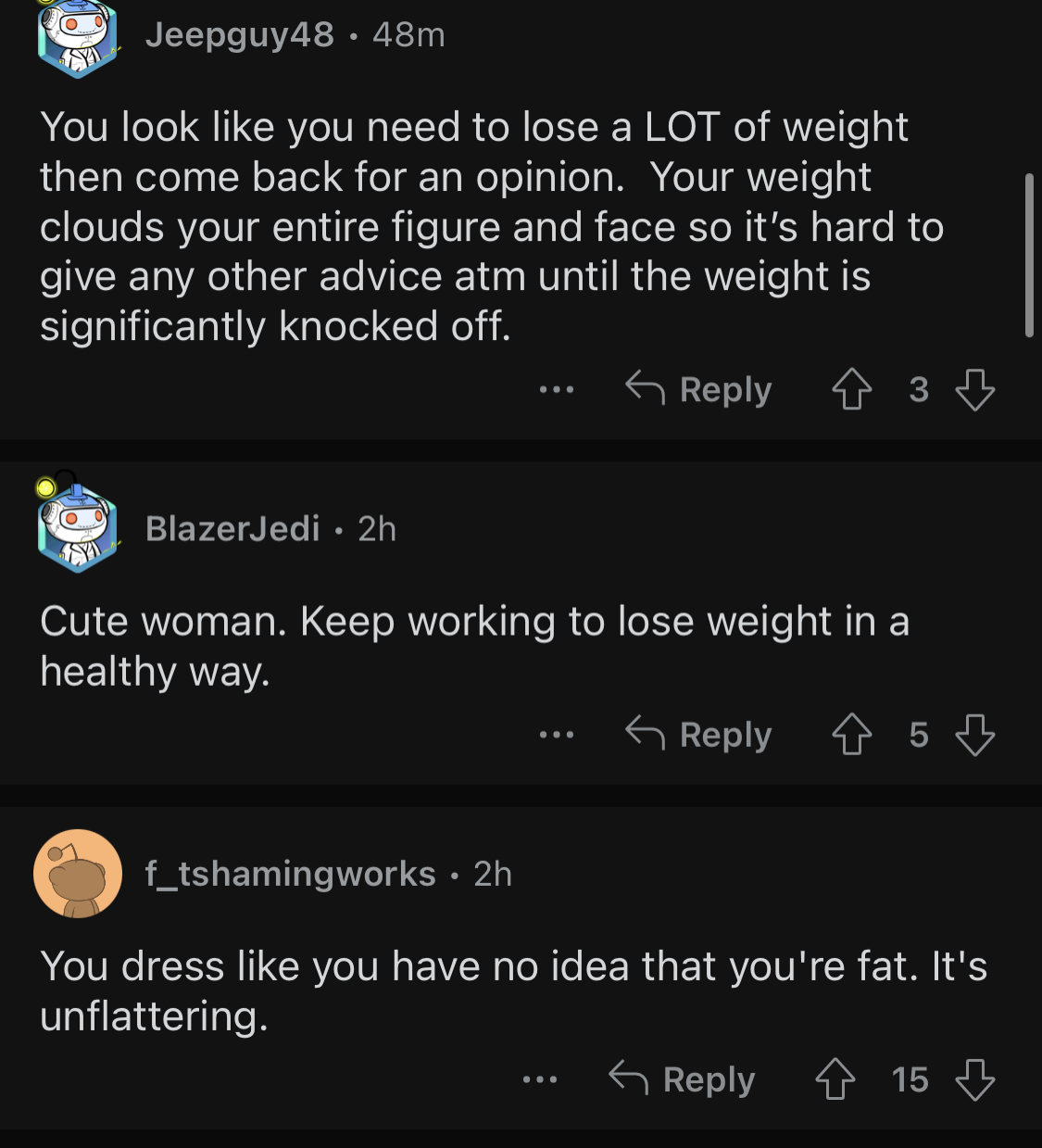1042x1148 pixels.
Task: Visit the Jeepguy48 username link
Action: pos(240,35)
